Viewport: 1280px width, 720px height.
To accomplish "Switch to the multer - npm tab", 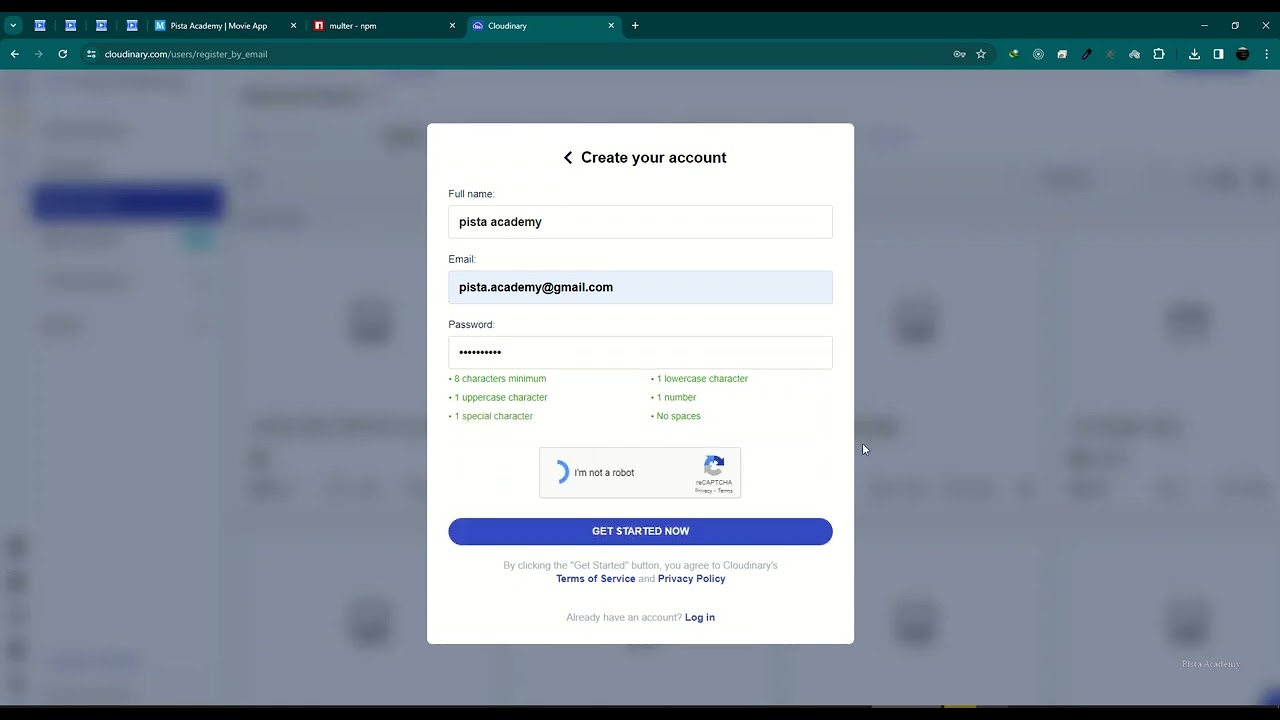I will 384,26.
